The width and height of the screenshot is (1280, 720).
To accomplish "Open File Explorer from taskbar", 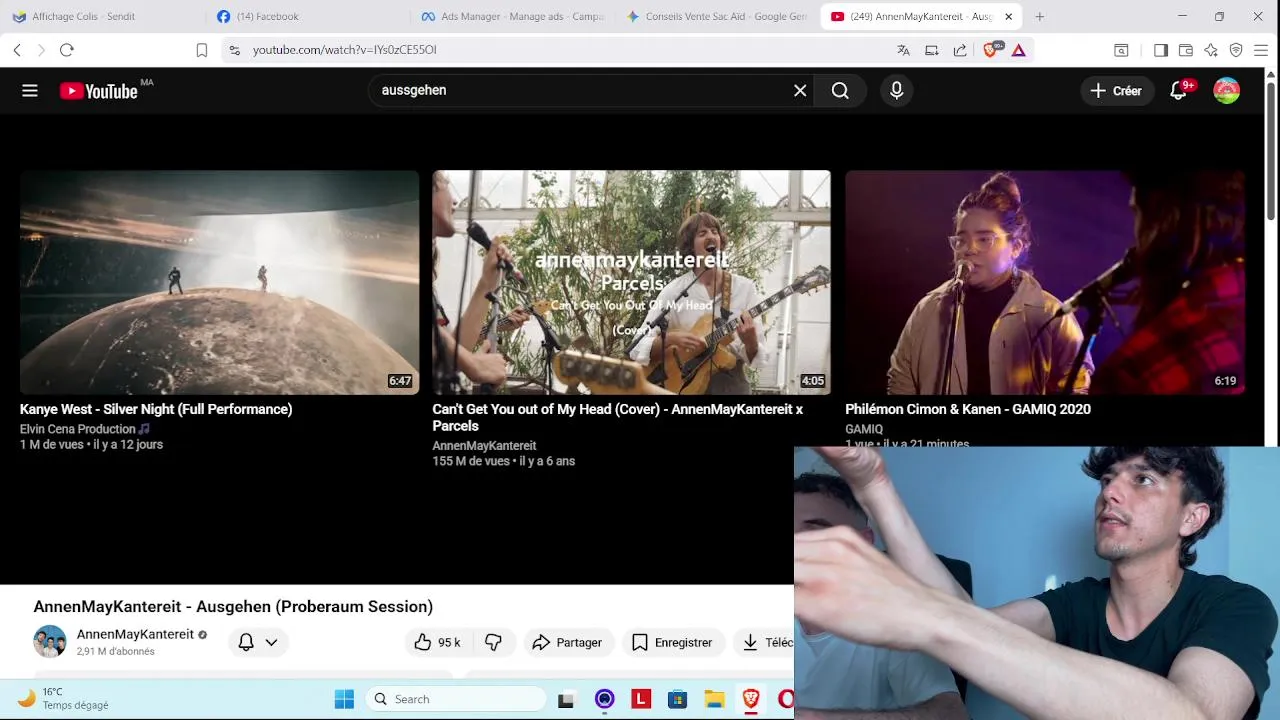I will (x=714, y=699).
